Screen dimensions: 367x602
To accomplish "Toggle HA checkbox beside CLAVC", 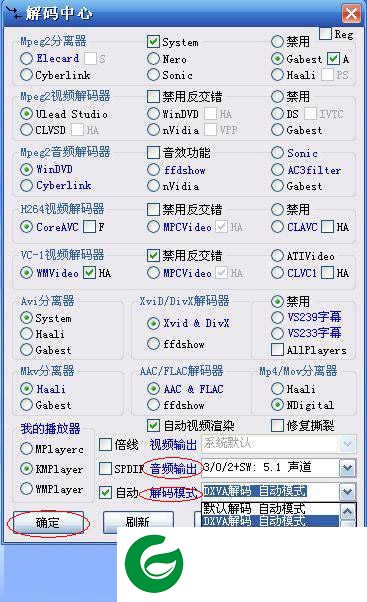I will point(327,227).
